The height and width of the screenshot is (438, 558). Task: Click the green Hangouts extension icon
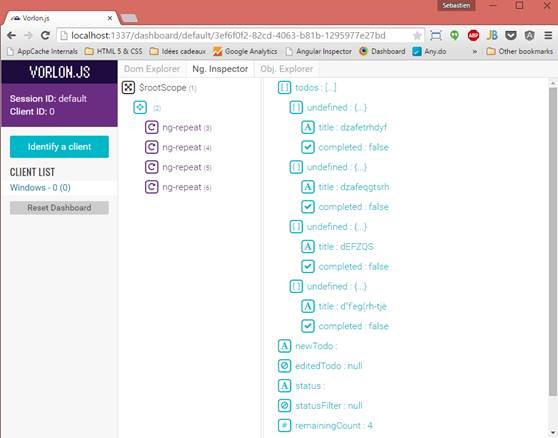(454, 35)
